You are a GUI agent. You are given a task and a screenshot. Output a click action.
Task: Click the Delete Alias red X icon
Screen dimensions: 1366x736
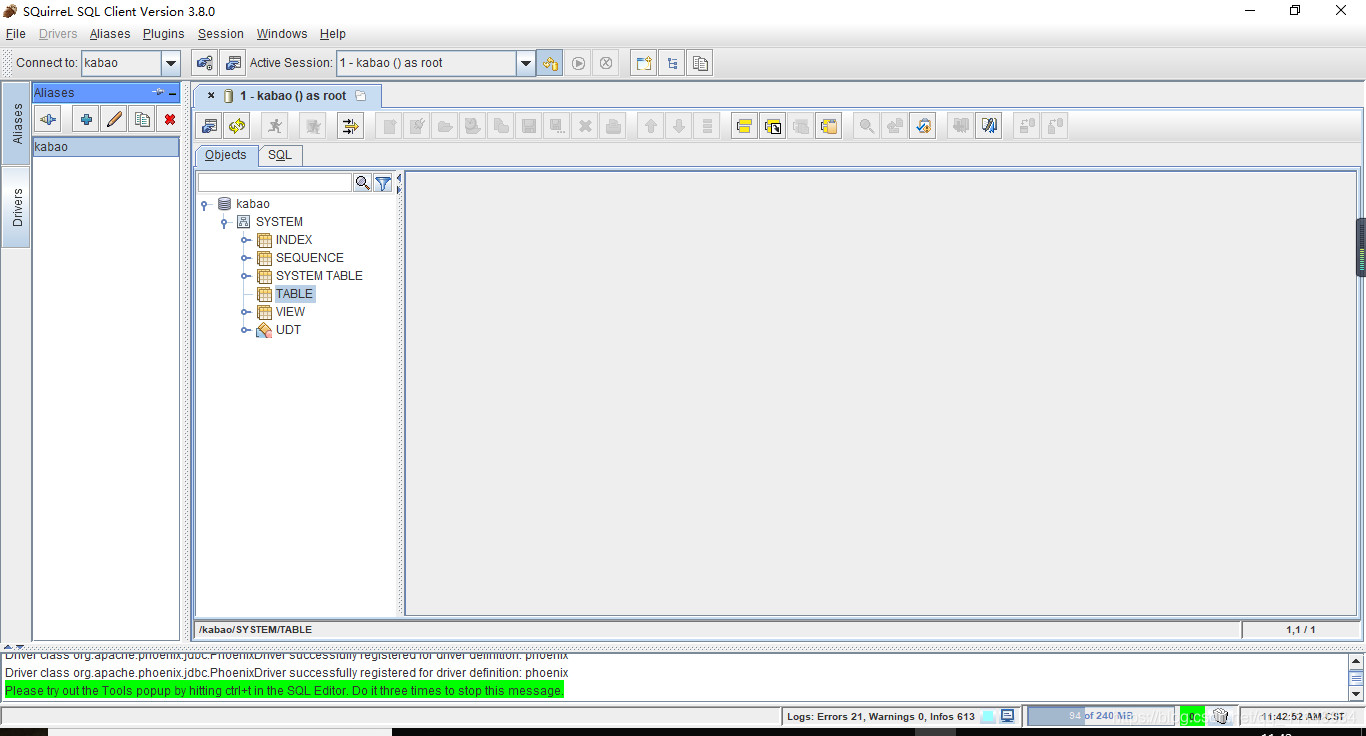(169, 119)
